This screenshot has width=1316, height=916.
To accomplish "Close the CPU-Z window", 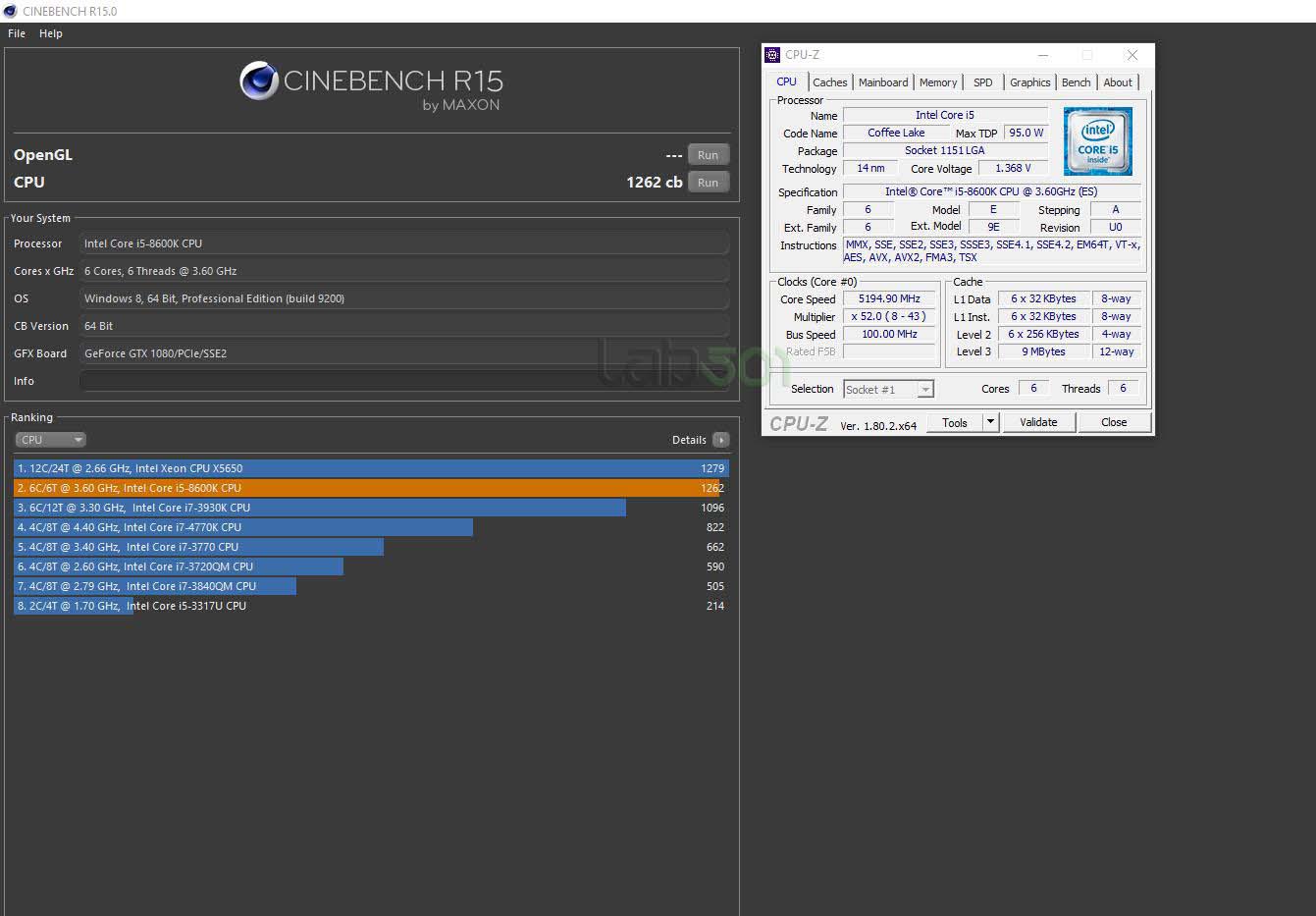I will coord(1132,55).
